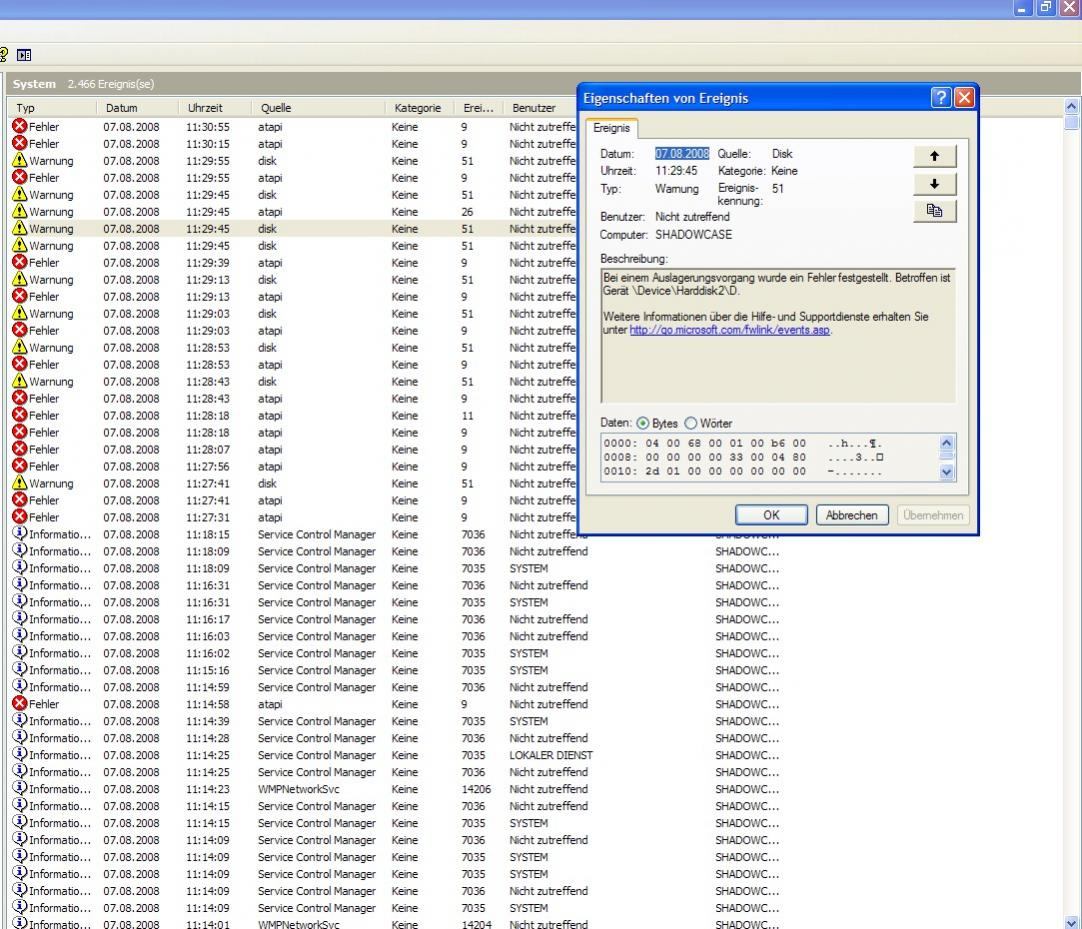Select the 11:16:17 Service Control Manager row
1082x929 pixels.
point(396,619)
